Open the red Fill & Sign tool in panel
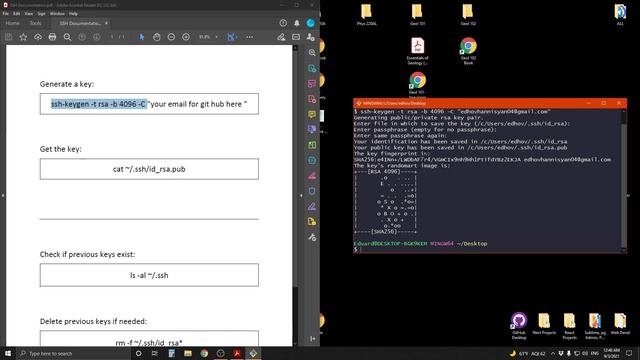Viewport: 640px width, 360px height. tap(312, 176)
